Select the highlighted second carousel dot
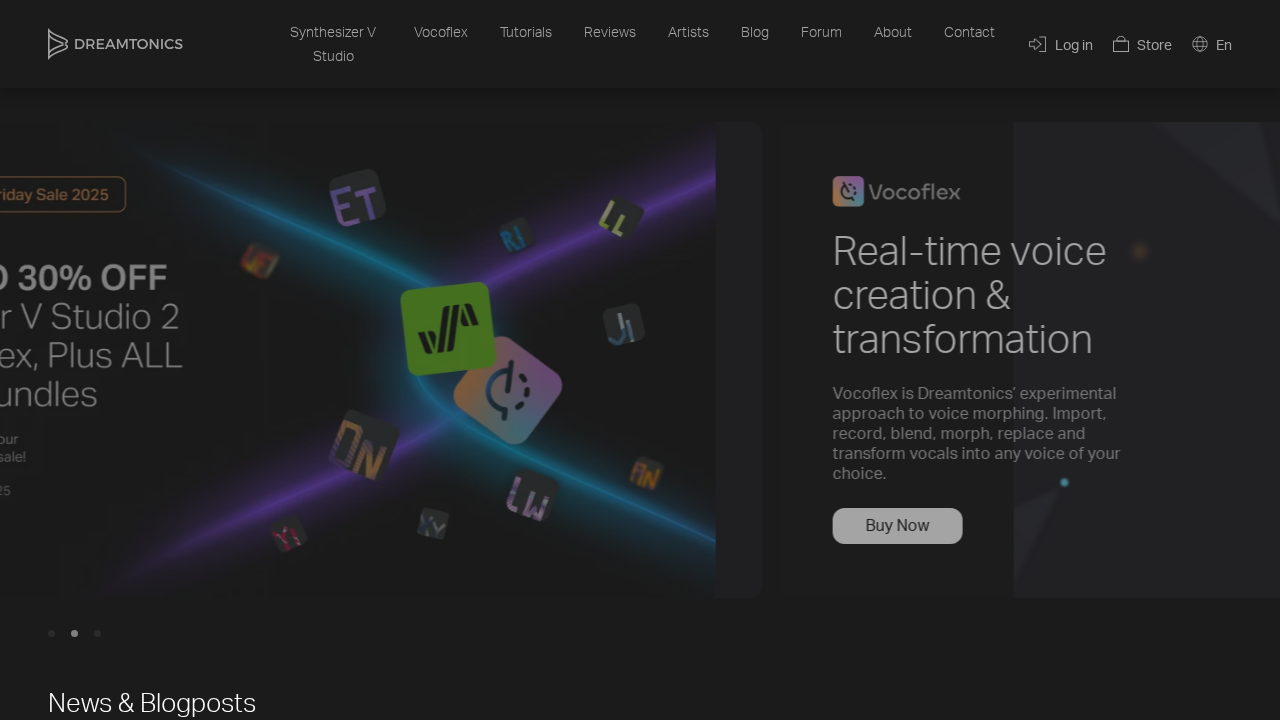Screen dimensions: 1280x720 (74, 633)
